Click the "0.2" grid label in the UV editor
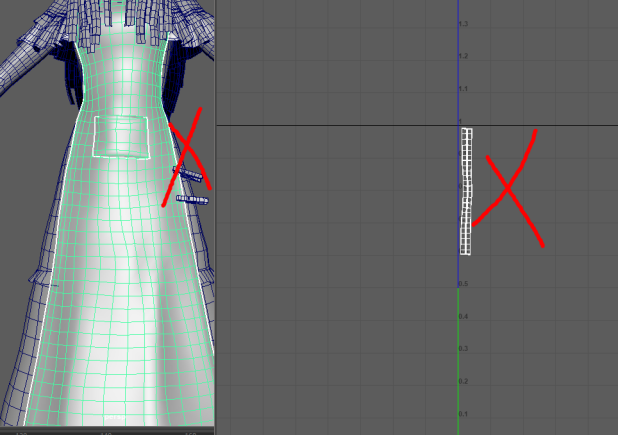The width and height of the screenshot is (618, 435). click(464, 381)
